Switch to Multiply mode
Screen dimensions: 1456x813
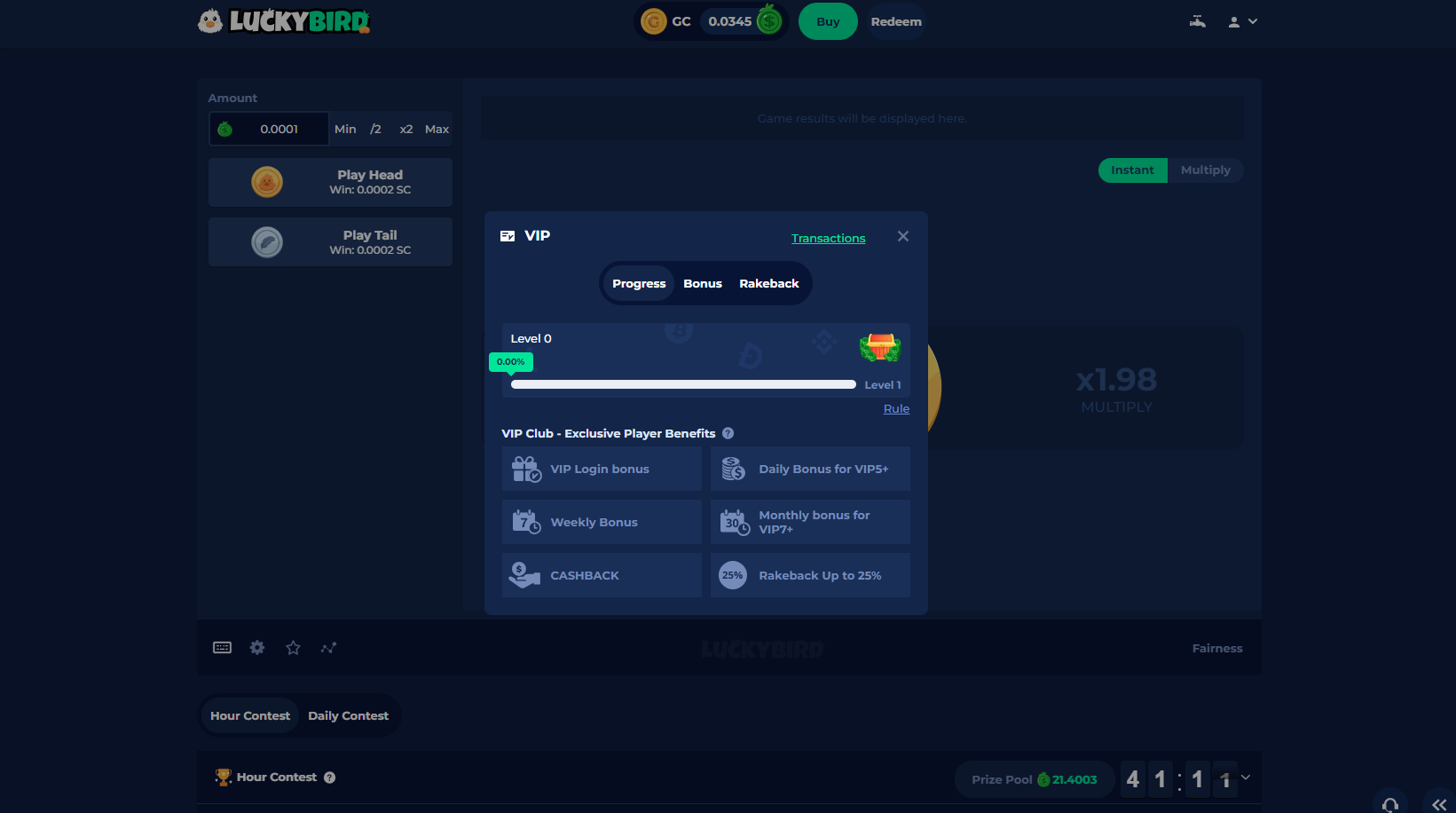pyautogui.click(x=1206, y=170)
